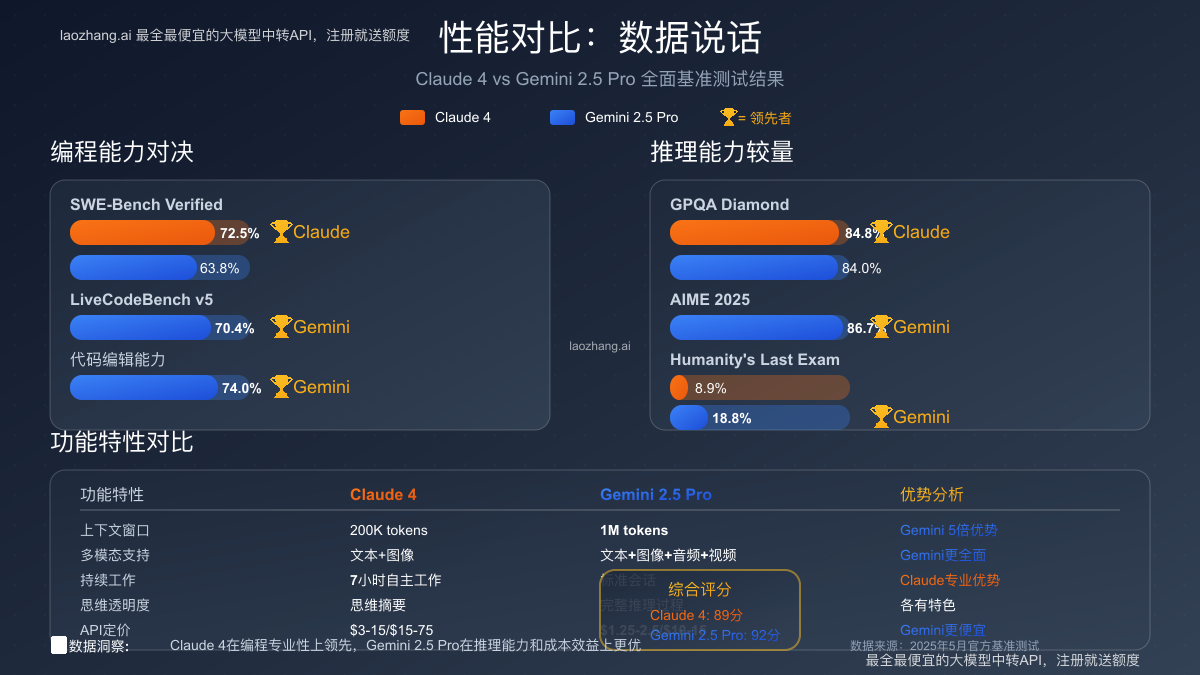
Task: Click the Claude 4: 89分 score
Action: click(x=696, y=615)
